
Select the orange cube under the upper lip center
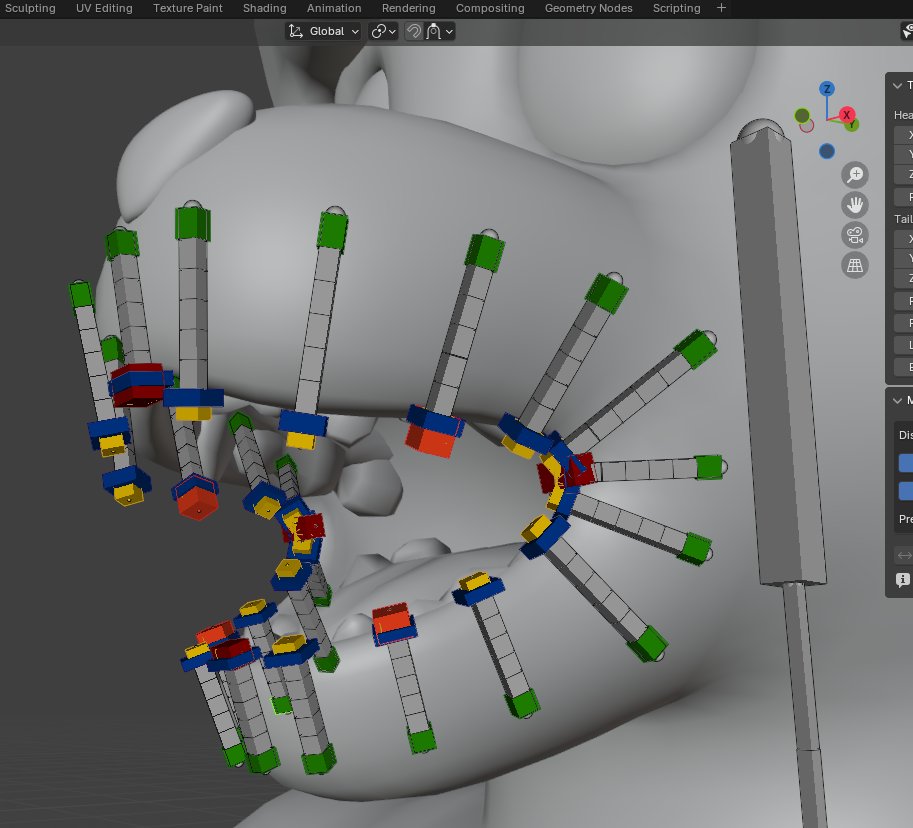pyautogui.click(x=430, y=440)
